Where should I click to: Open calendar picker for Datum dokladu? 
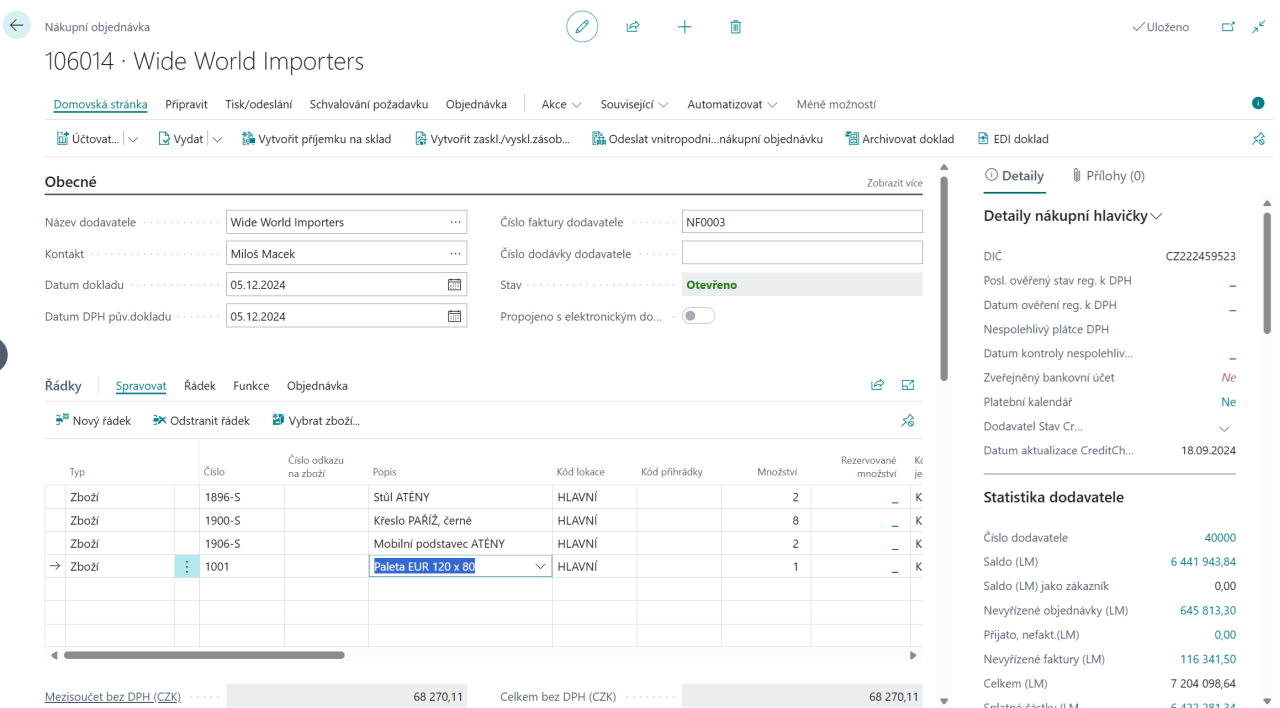click(455, 285)
